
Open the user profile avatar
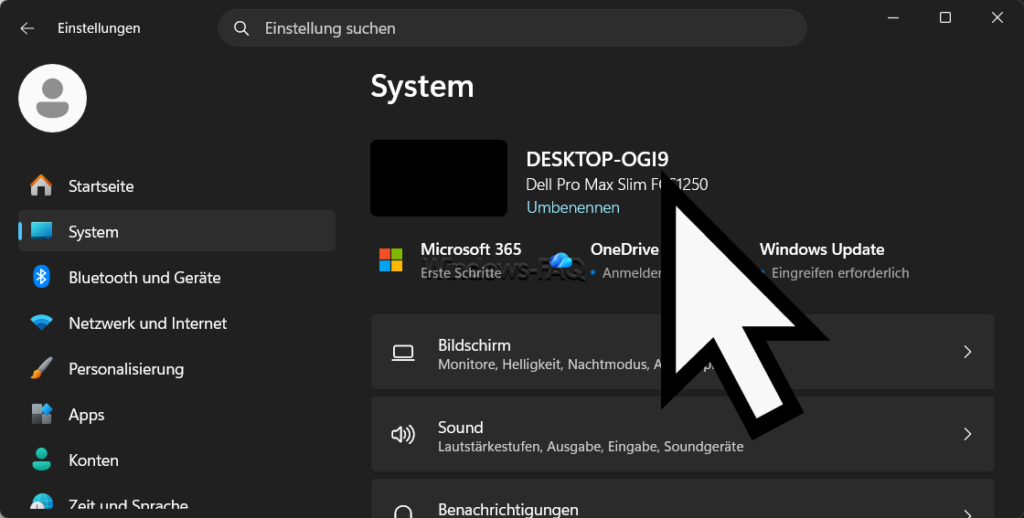click(x=52, y=98)
